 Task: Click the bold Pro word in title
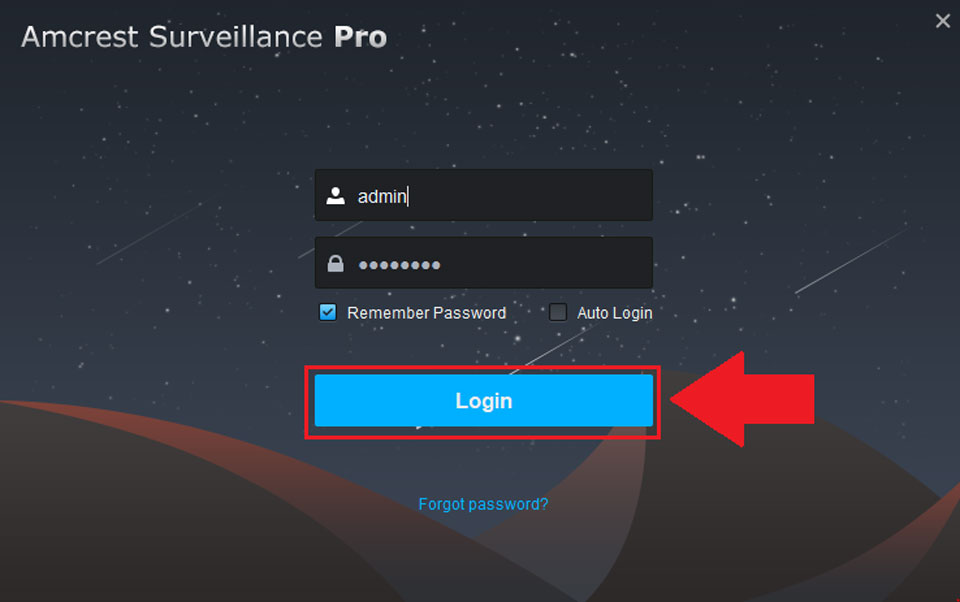360,37
